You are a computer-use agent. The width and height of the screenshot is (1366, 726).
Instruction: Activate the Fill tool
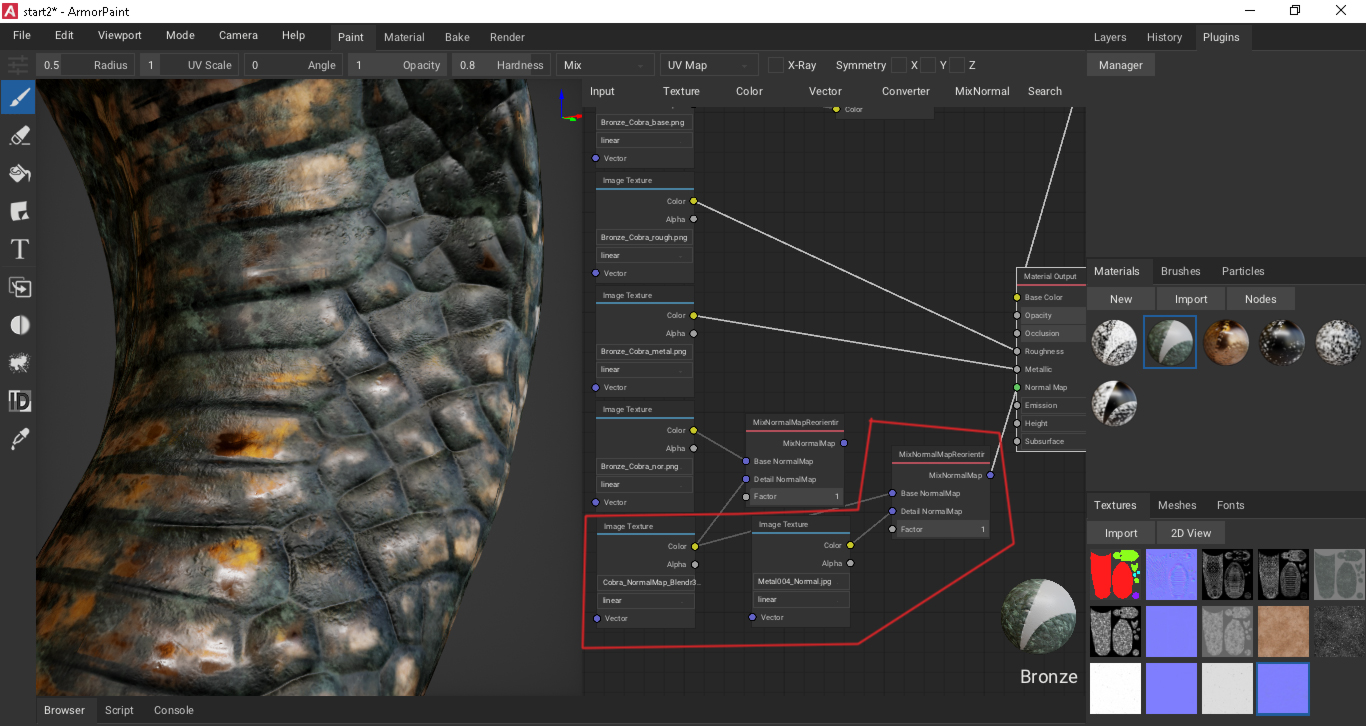pyautogui.click(x=17, y=173)
